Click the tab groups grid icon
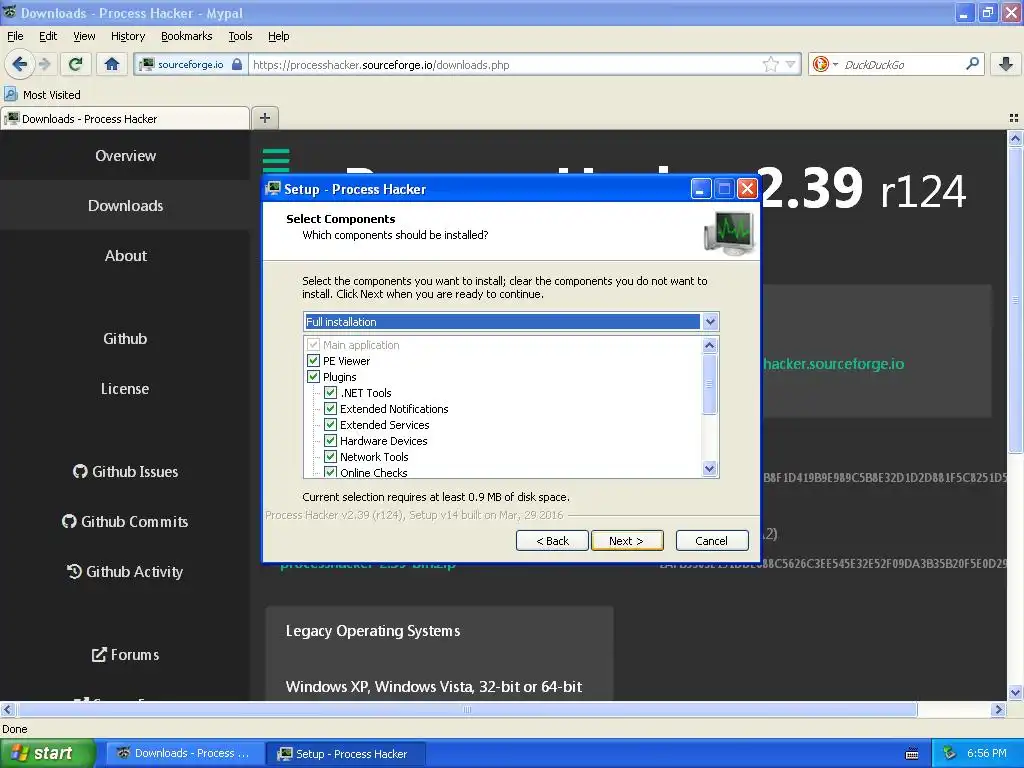 point(1014,118)
